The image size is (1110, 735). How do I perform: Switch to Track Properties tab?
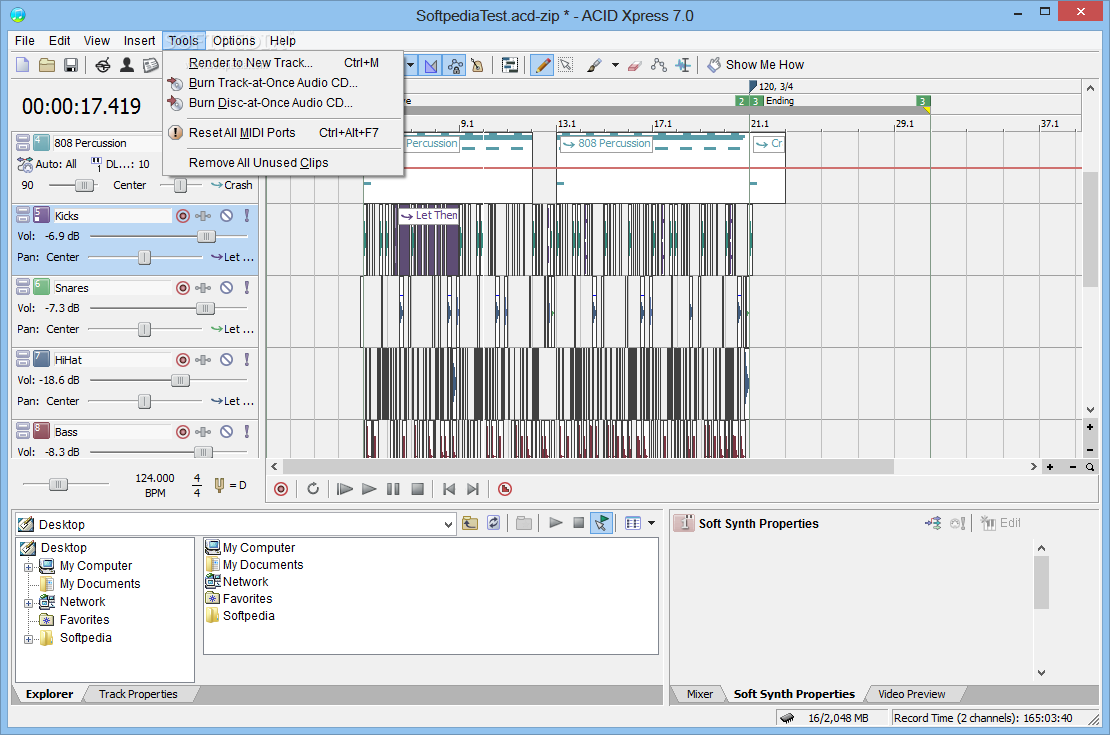point(138,694)
